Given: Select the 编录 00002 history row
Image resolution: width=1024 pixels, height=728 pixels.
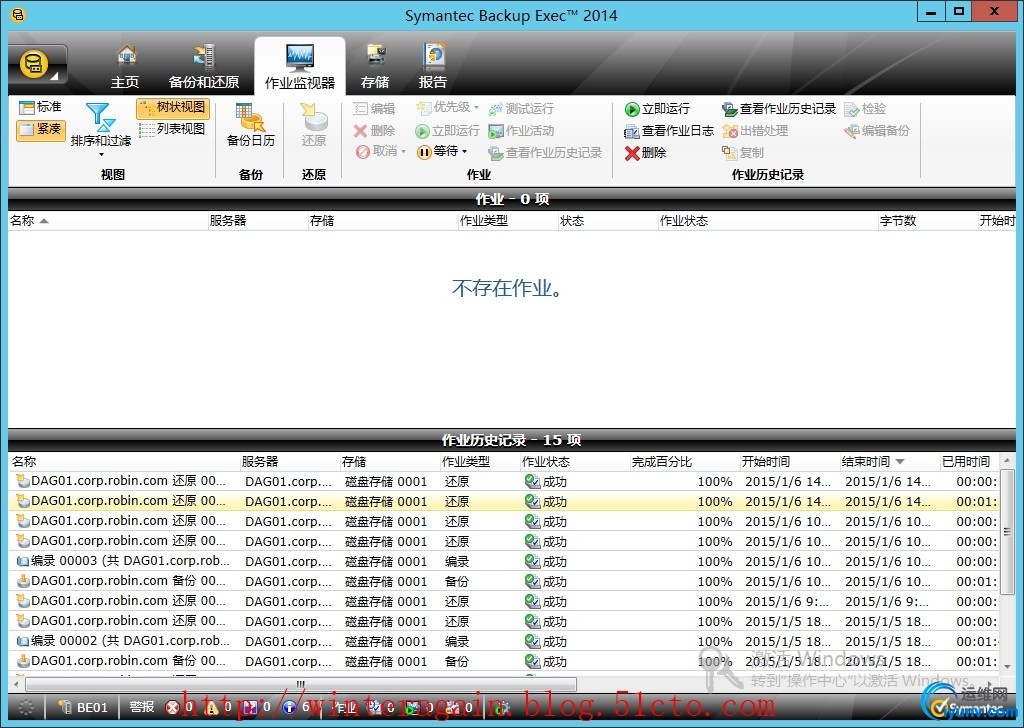Looking at the screenshot, I should (x=504, y=641).
